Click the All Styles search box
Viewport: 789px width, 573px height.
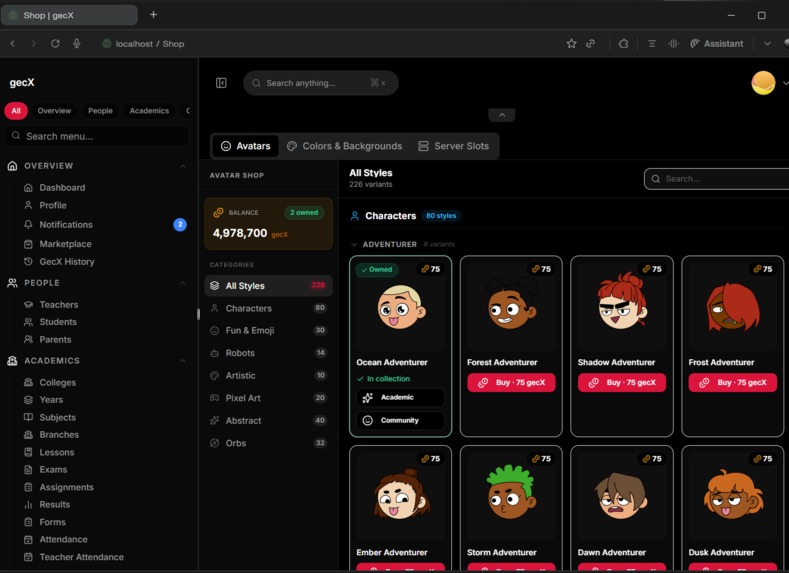coord(717,179)
